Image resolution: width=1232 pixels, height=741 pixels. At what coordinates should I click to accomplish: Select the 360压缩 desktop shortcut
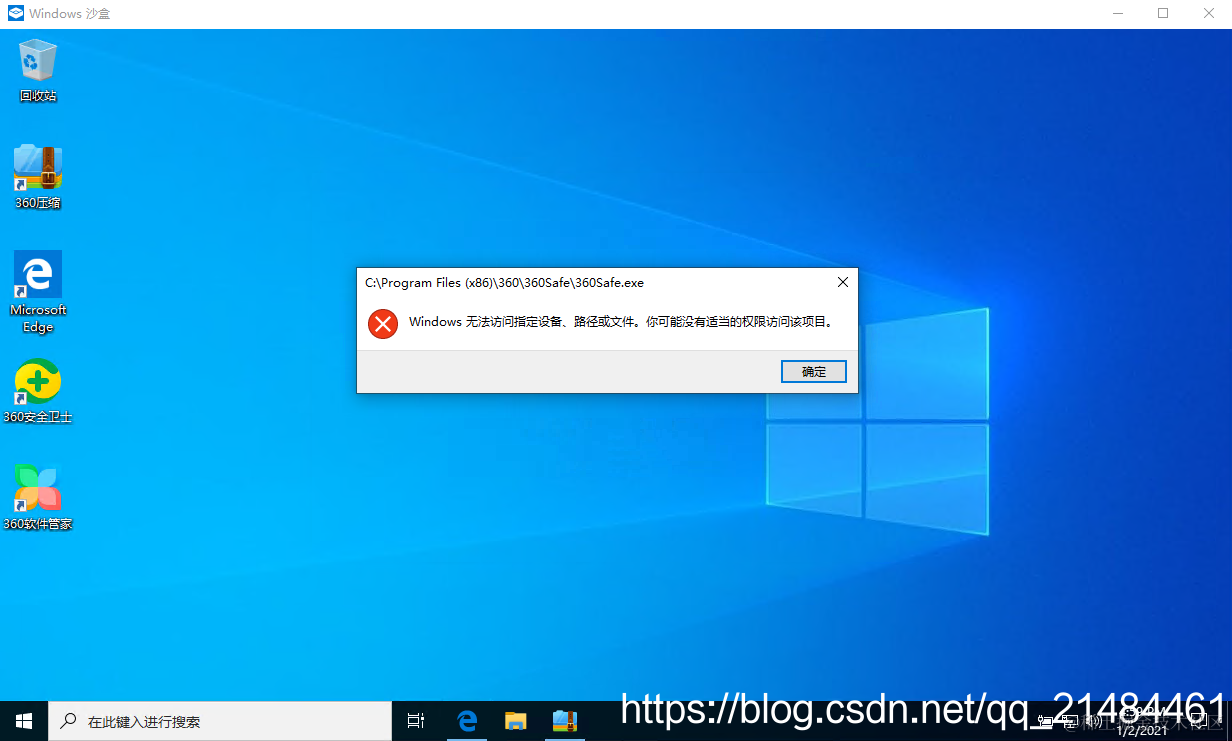click(38, 176)
